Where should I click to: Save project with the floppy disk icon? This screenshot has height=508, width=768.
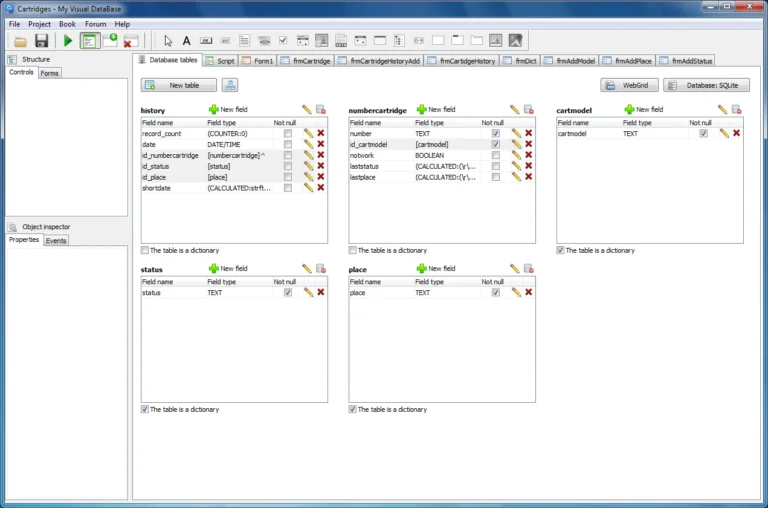(42, 41)
